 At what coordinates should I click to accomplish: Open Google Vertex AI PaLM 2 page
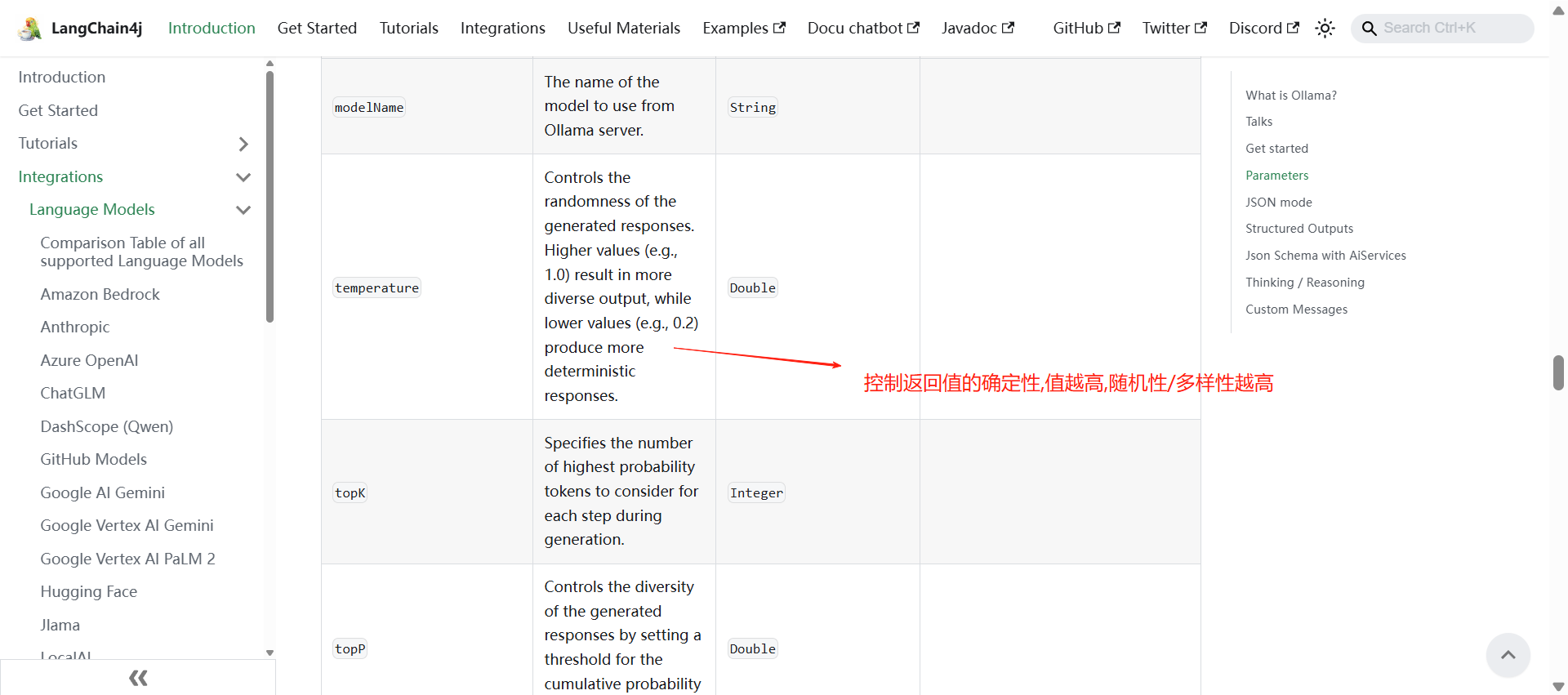coord(128,559)
